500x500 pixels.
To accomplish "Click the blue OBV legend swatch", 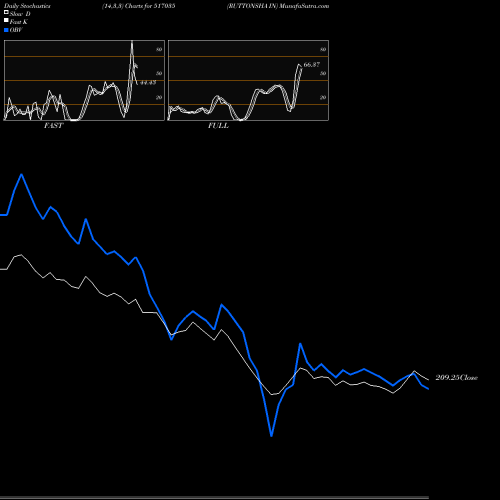I will pyautogui.click(x=6, y=30).
